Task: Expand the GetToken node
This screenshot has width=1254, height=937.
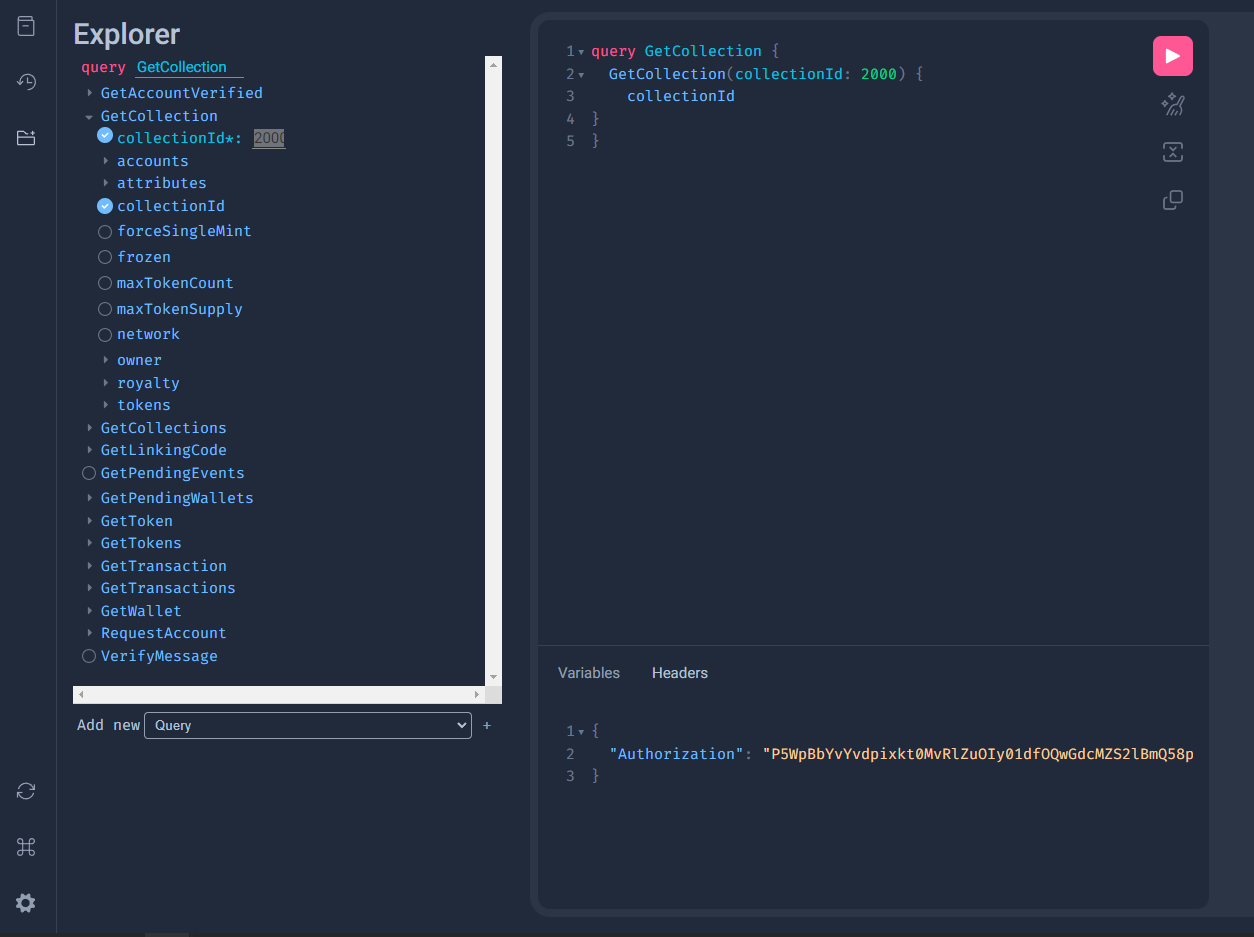Action: [90, 521]
